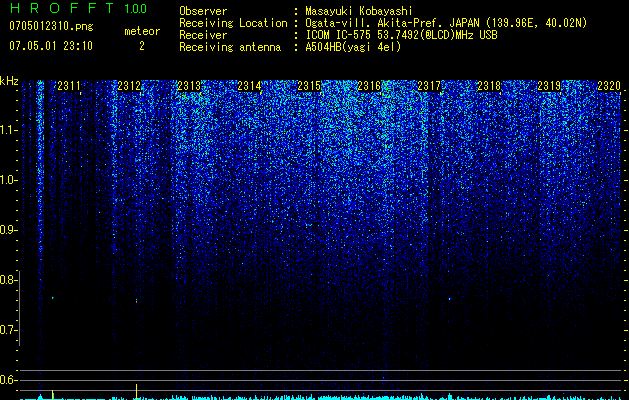
Task: Click the Receiving antenna label
Action: [230, 47]
